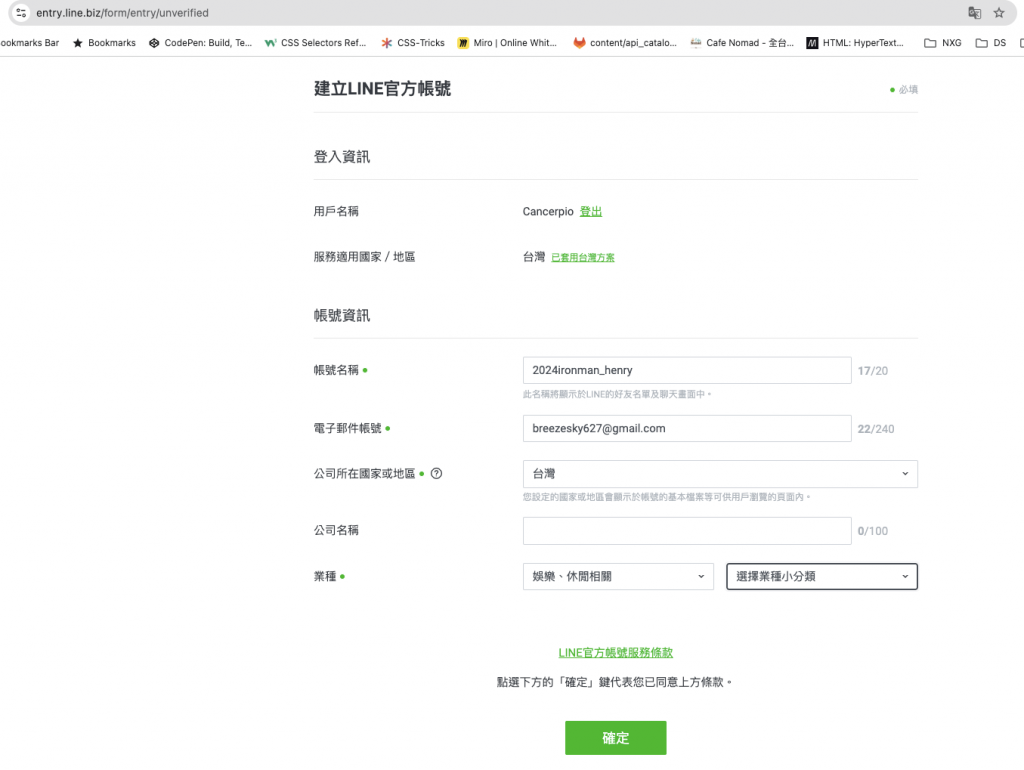The height and width of the screenshot is (770, 1024).
Task: Open the Miro Online Whiteboard bookmark
Action: [507, 42]
